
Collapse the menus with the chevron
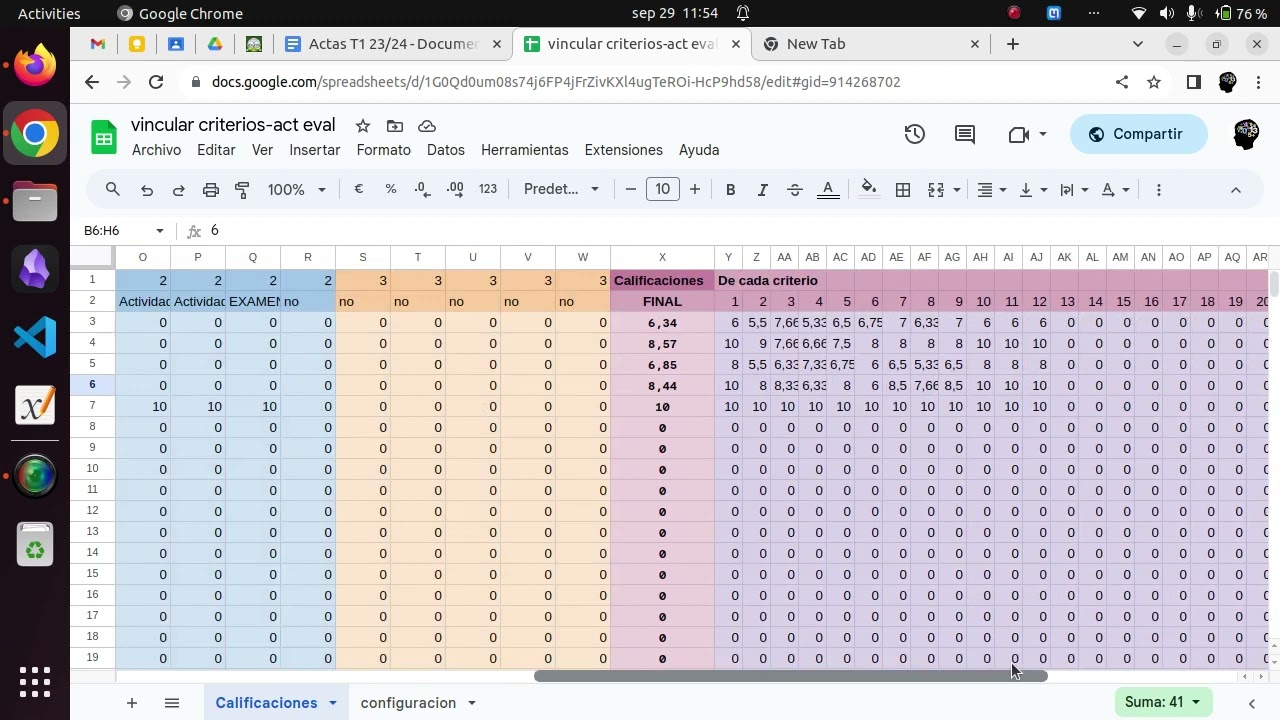pyautogui.click(x=1236, y=189)
